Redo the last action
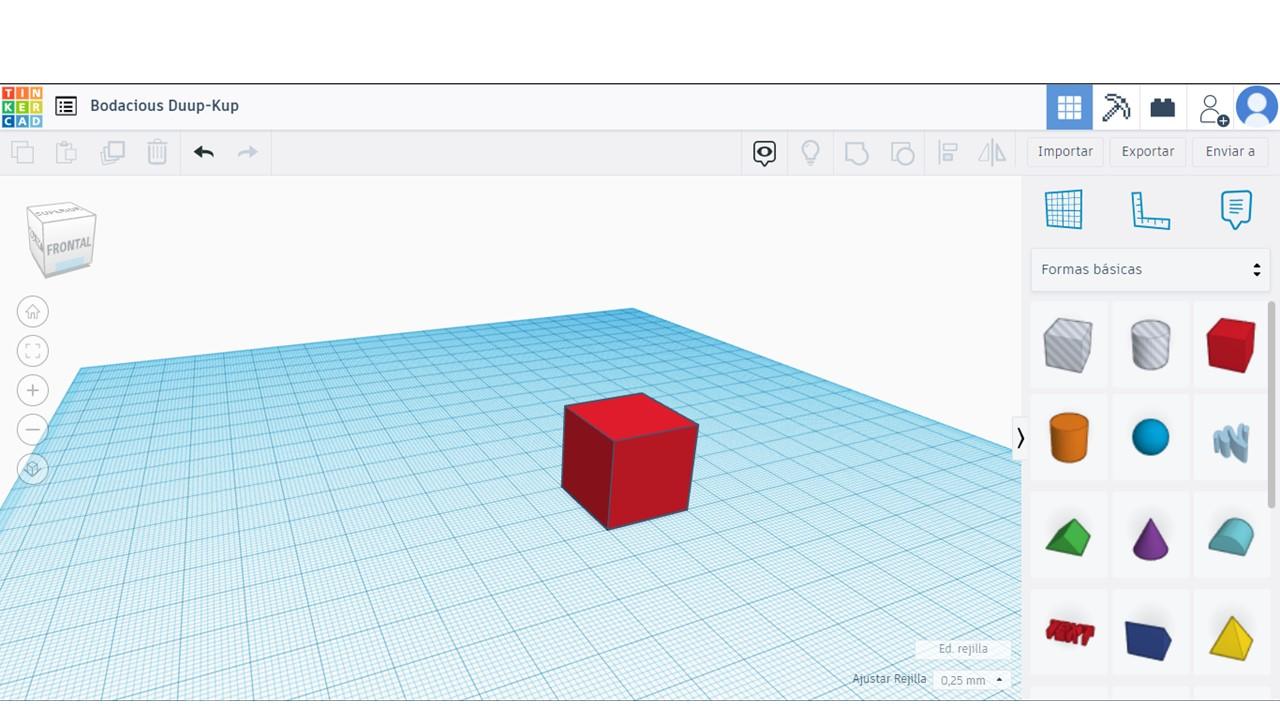The image size is (1280, 720). point(247,152)
